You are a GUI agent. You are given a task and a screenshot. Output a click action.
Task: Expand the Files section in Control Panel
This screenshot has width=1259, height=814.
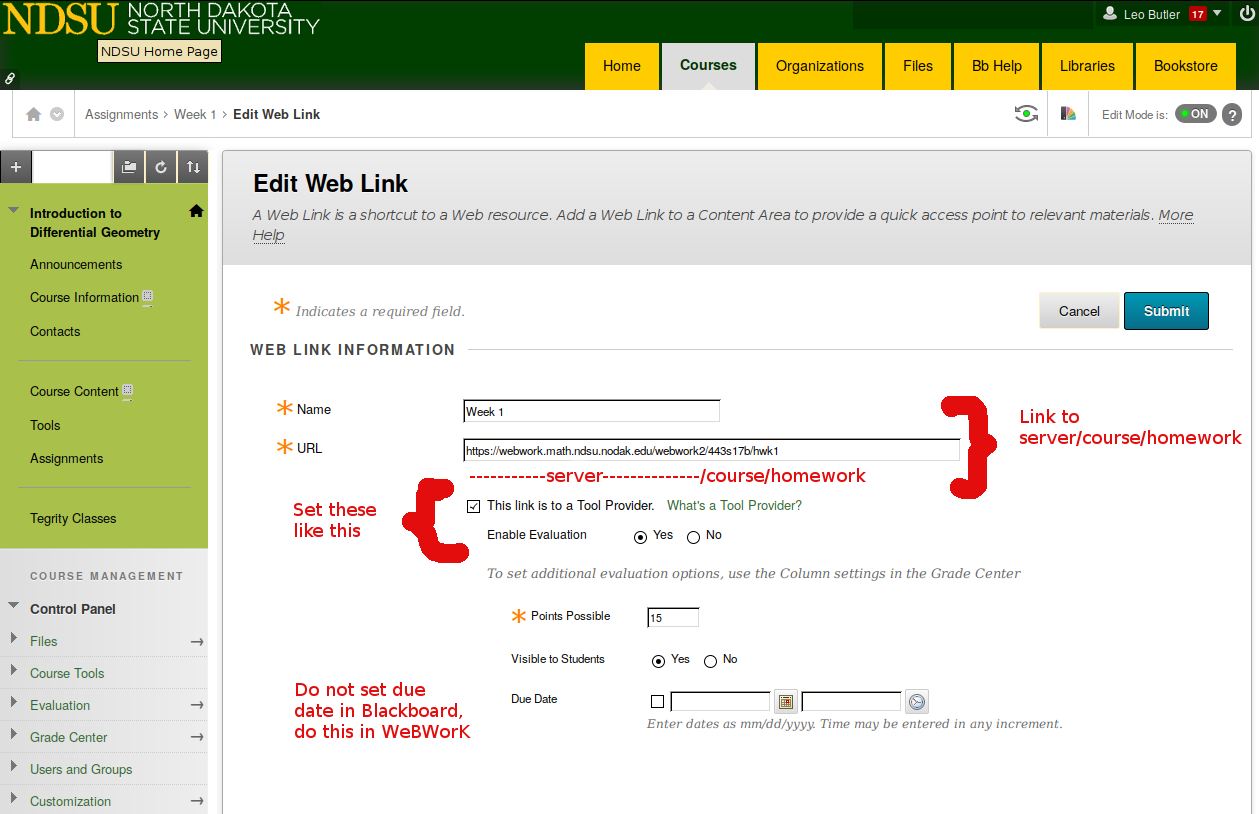[13, 640]
